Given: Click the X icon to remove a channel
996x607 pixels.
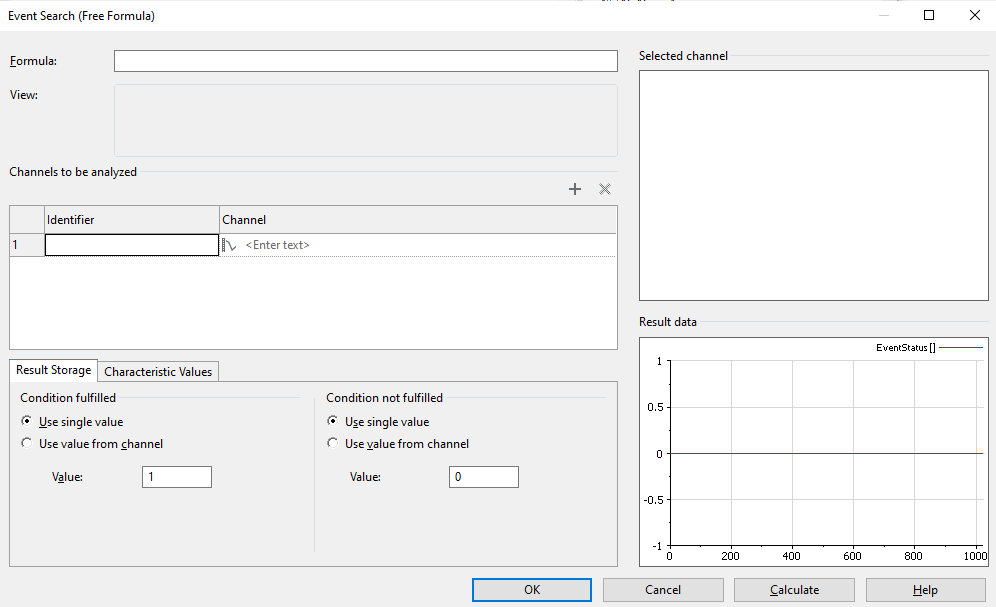Looking at the screenshot, I should (605, 189).
